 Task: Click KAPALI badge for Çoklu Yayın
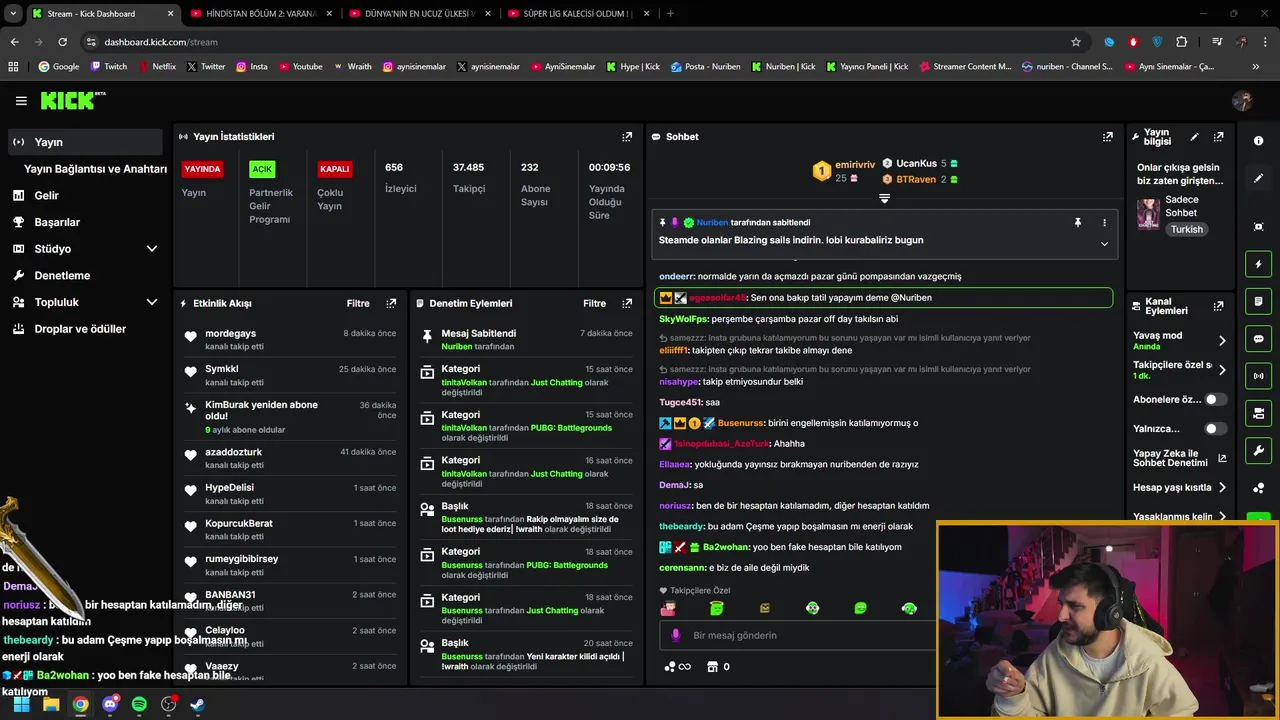tap(334, 169)
